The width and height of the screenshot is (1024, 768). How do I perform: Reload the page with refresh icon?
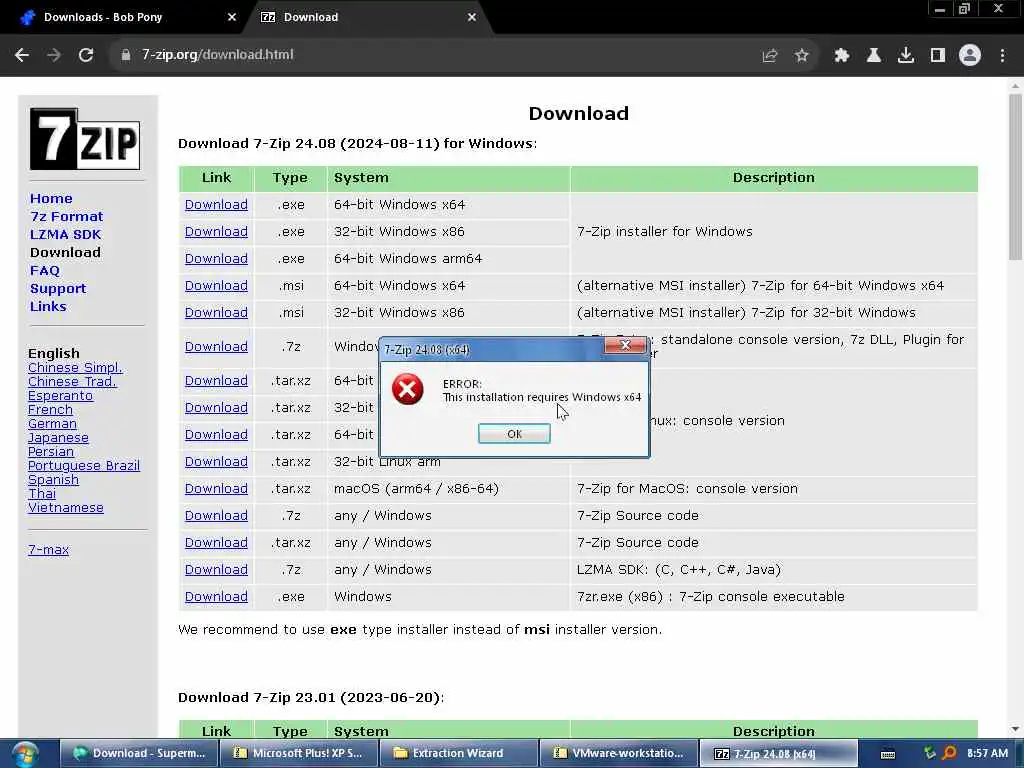86,55
